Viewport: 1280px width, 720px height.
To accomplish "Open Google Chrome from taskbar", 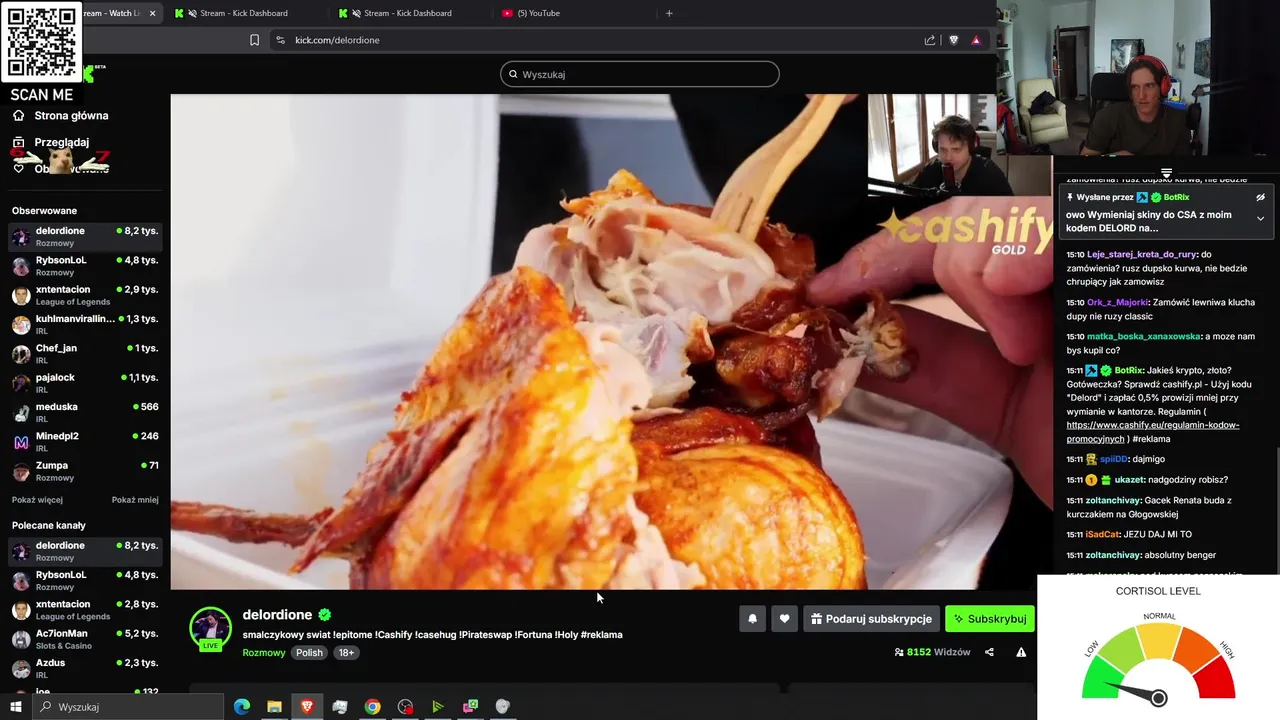I will pyautogui.click(x=372, y=707).
